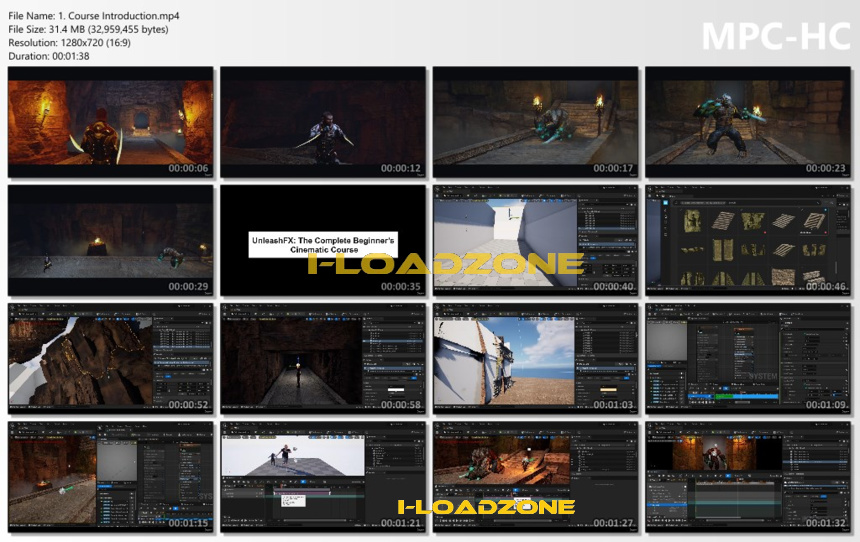
Task: Click the Resolution '1280x720 (16:9)' line
Action: click(70, 42)
